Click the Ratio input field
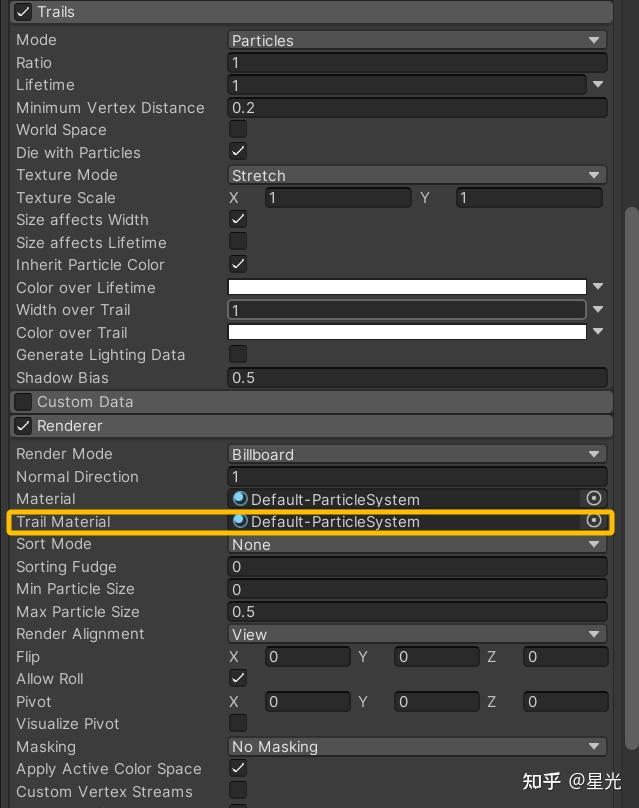The image size is (639, 808). coord(417,62)
